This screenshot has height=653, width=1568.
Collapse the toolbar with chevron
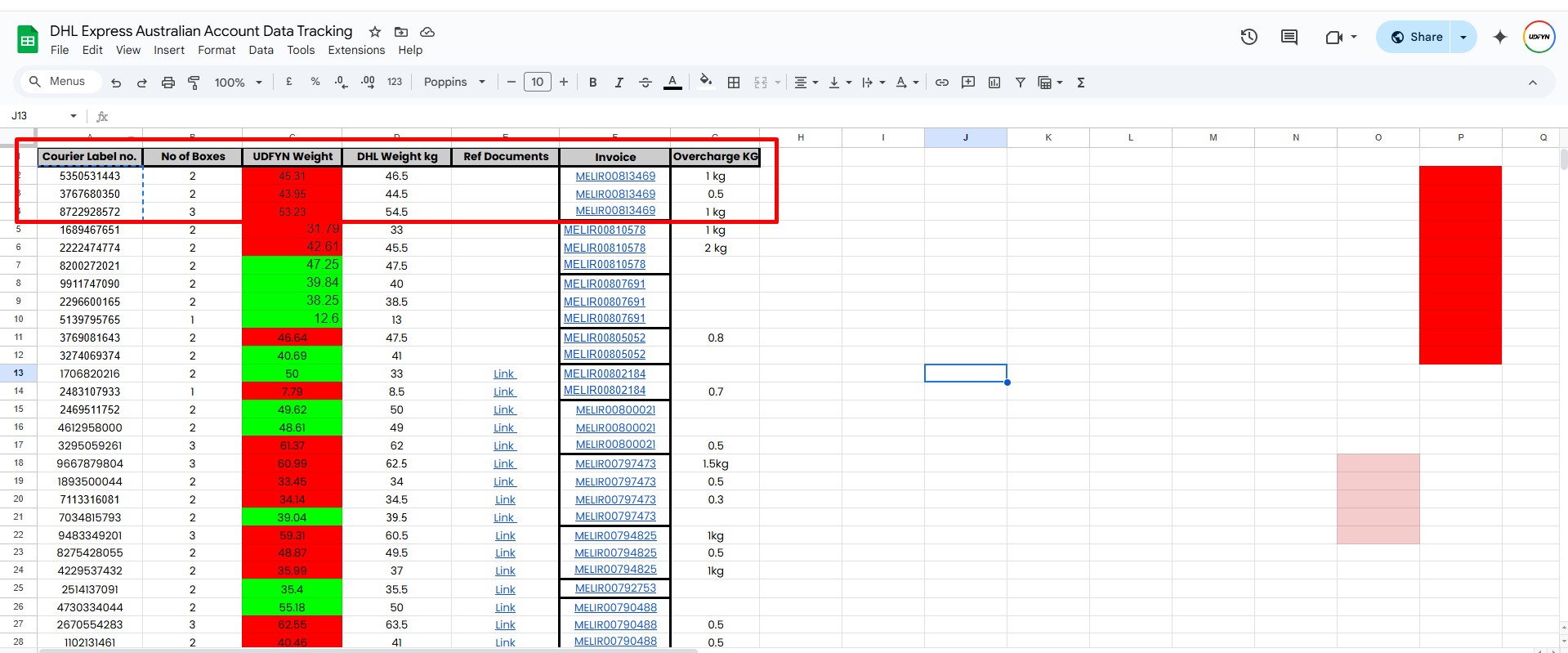[x=1533, y=83]
